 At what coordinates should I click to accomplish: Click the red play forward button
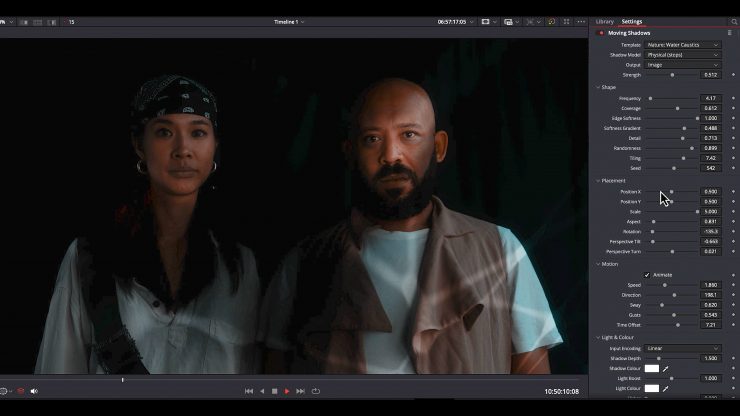[x=287, y=391]
